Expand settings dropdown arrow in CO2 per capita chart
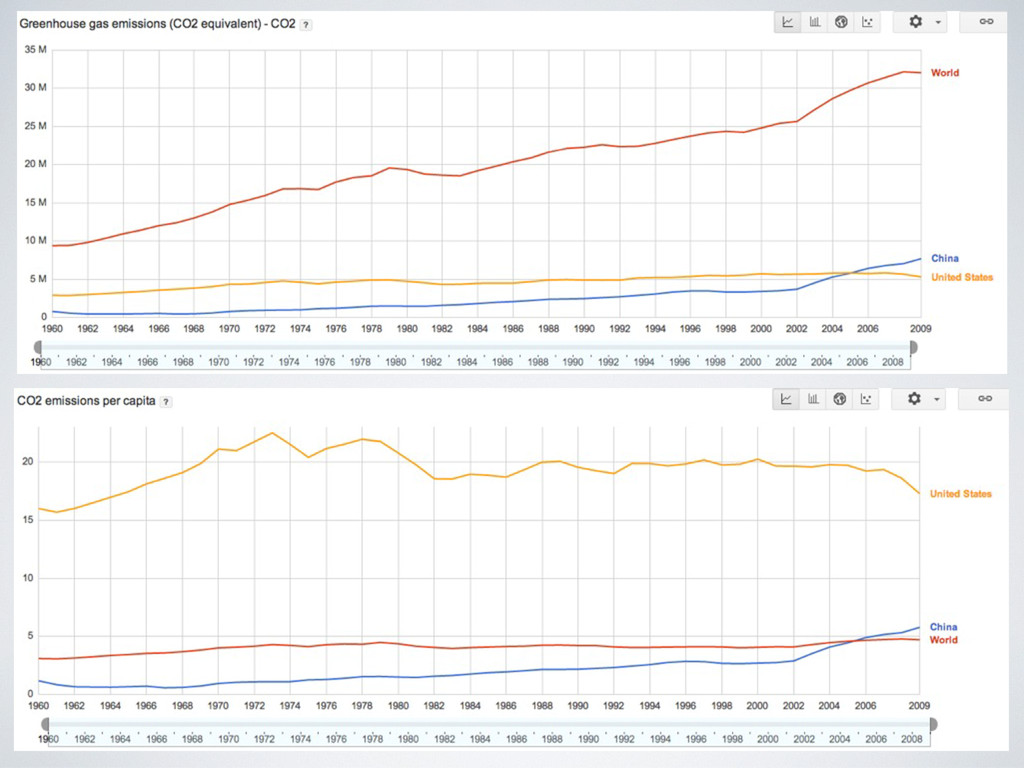1024x768 pixels. (x=936, y=399)
